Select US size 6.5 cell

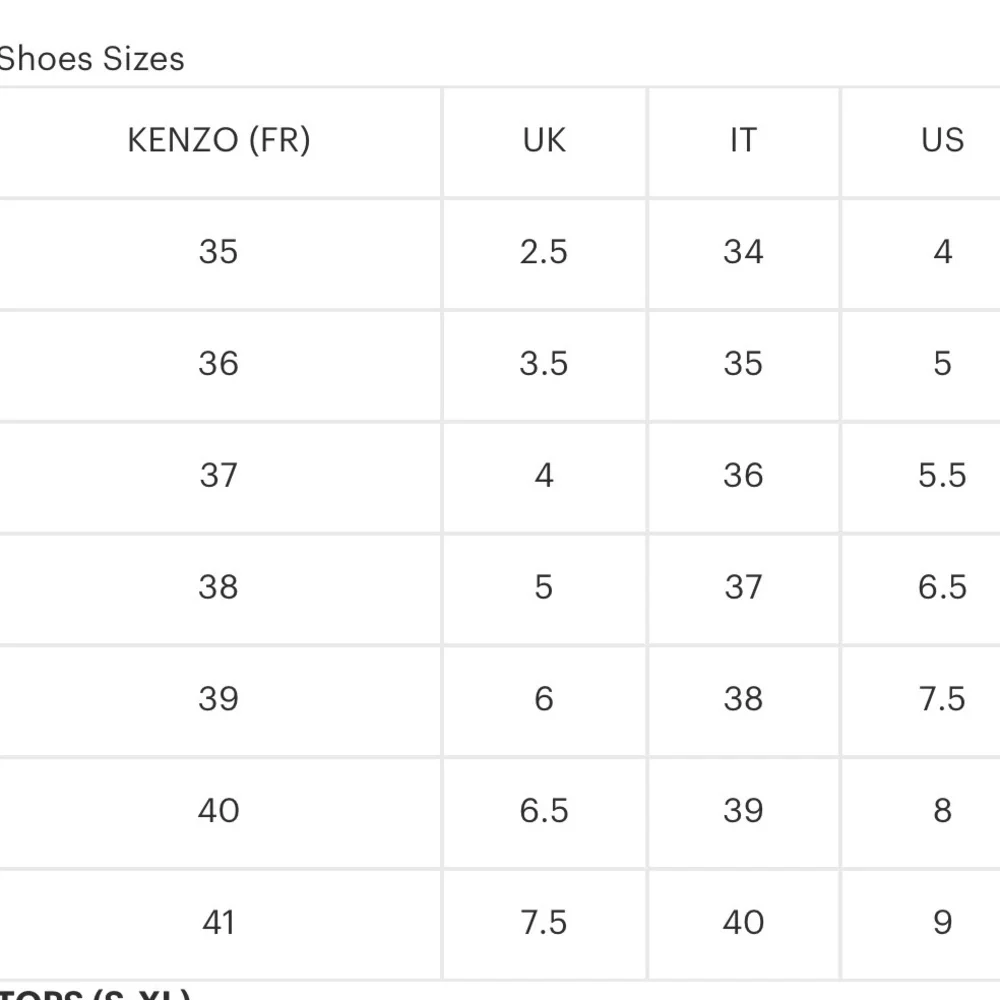pos(942,587)
